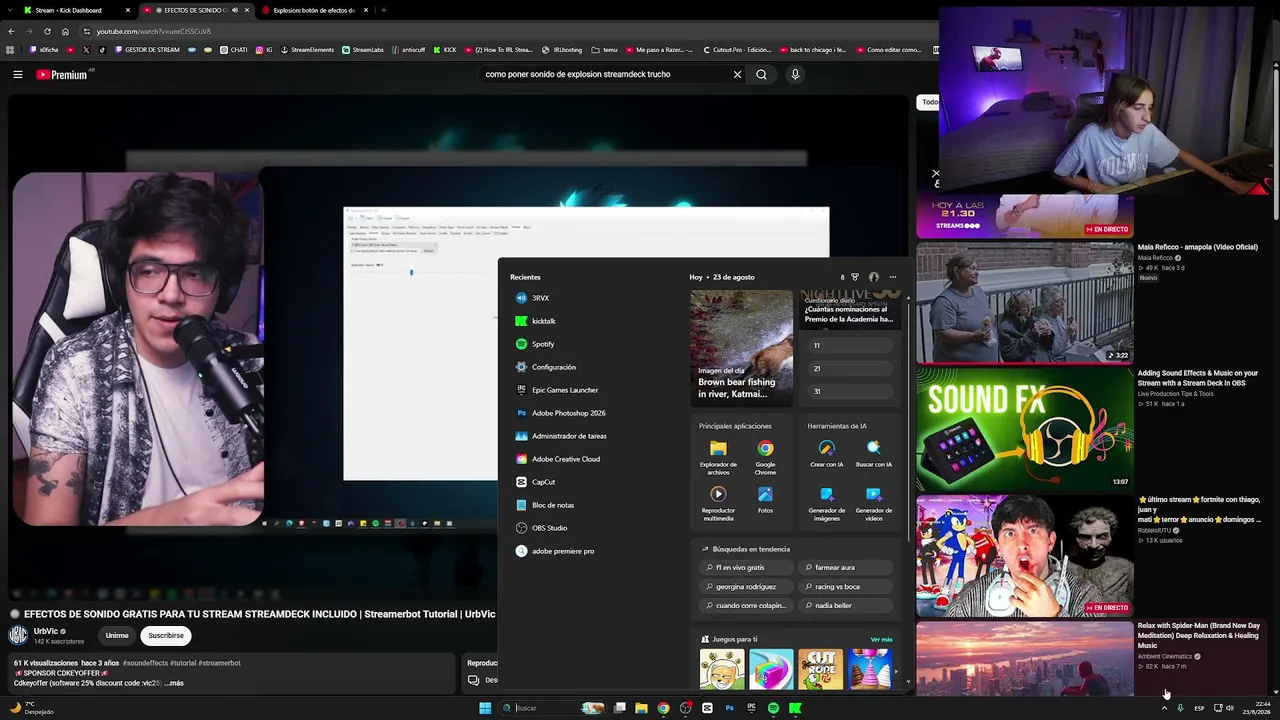
Task: Open the 'temu' bookmarks folder
Action: [x=605, y=50]
